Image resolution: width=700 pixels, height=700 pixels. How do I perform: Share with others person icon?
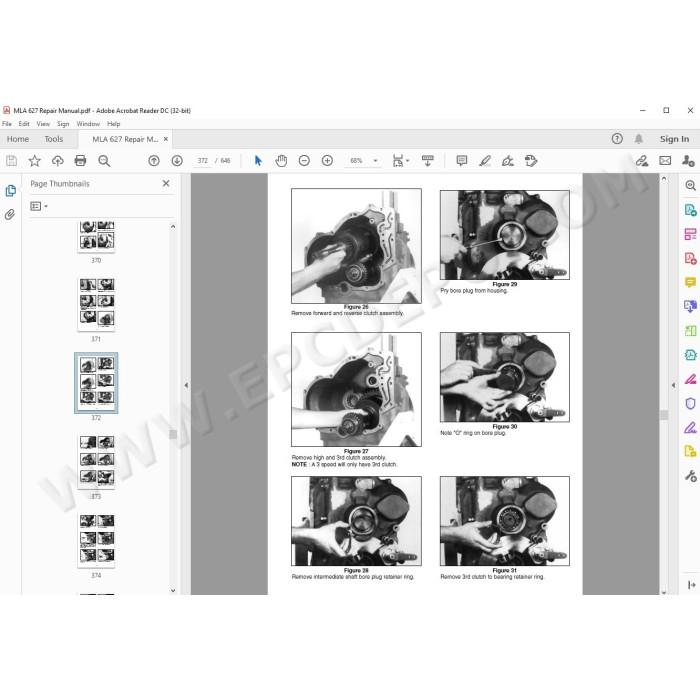tap(688, 161)
